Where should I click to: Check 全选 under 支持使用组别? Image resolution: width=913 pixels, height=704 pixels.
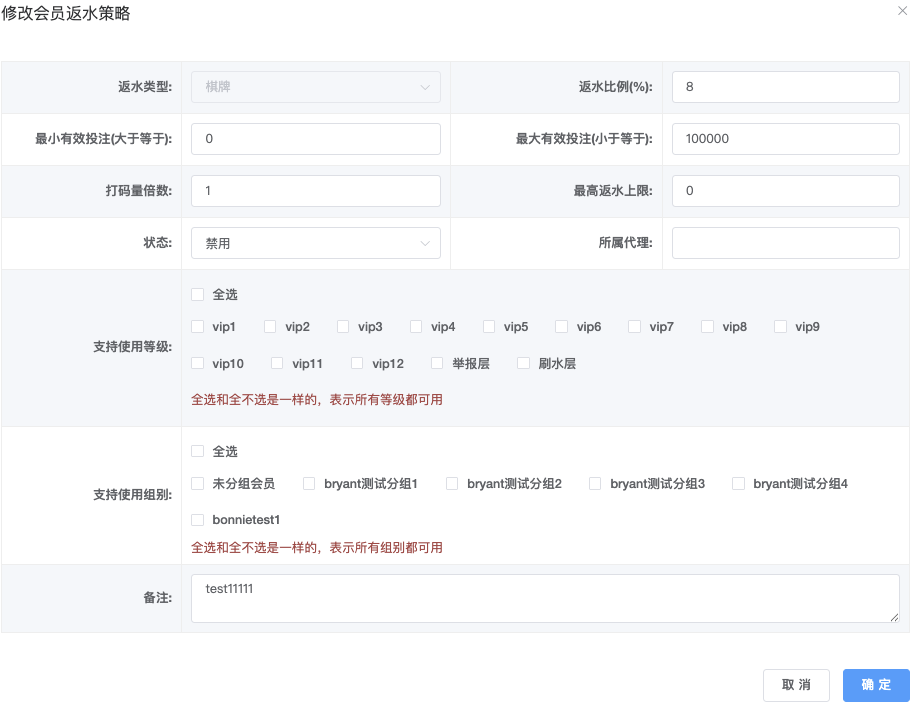(198, 452)
